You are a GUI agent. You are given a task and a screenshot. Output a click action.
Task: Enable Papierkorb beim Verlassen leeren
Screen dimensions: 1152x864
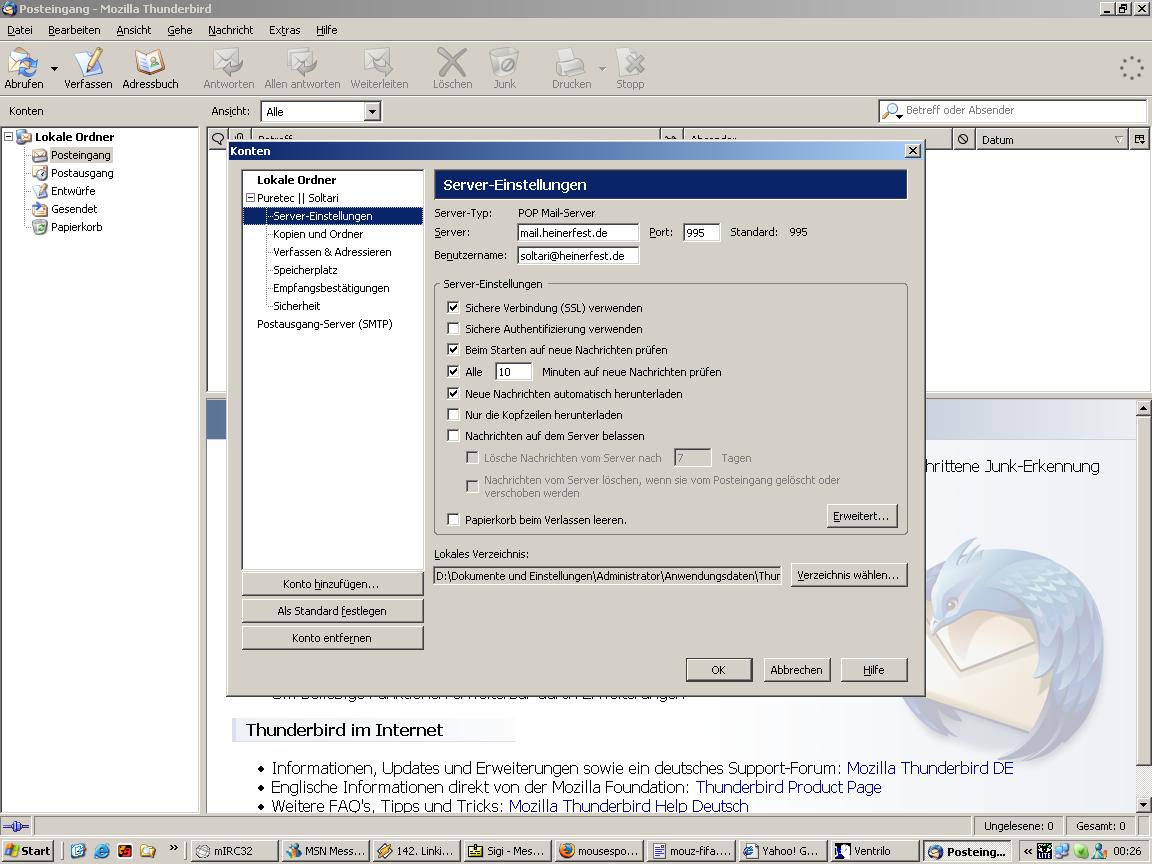(453, 519)
